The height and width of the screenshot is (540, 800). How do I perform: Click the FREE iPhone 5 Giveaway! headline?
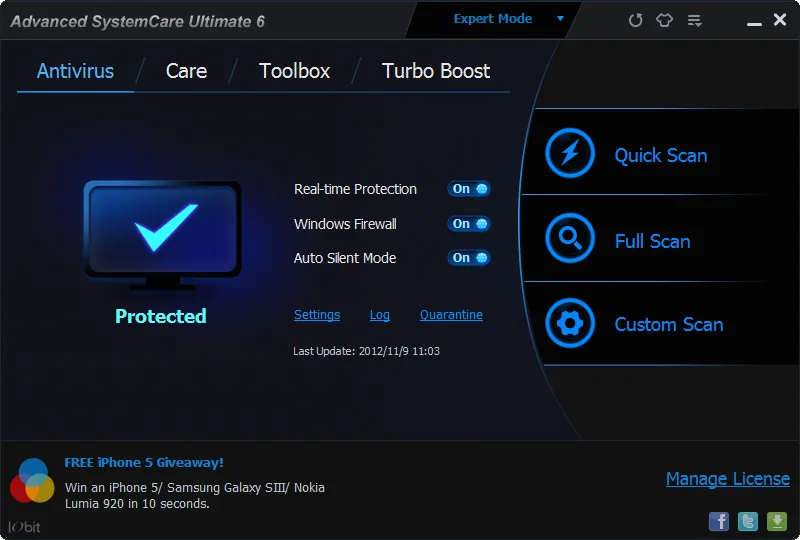tap(144, 462)
